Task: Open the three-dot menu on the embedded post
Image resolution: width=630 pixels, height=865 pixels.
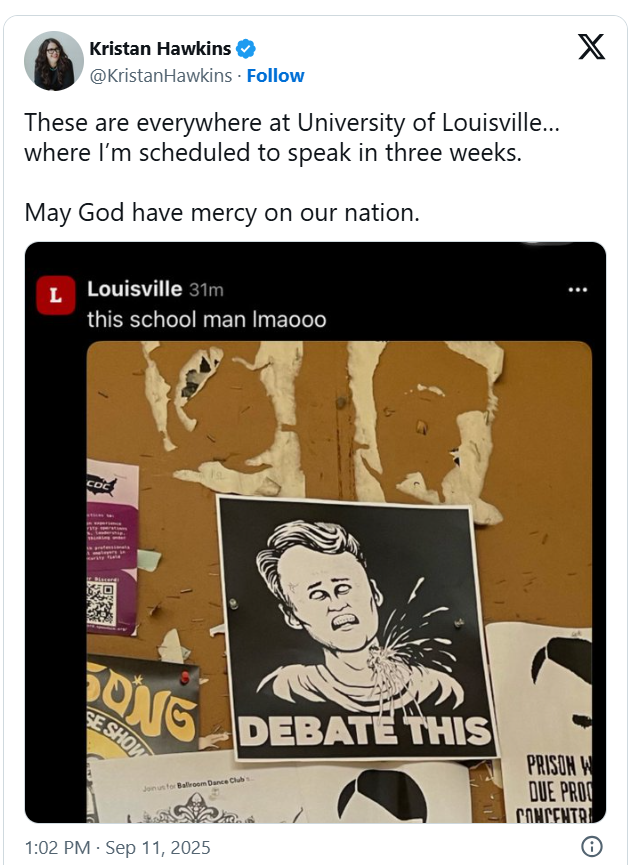Action: click(578, 290)
